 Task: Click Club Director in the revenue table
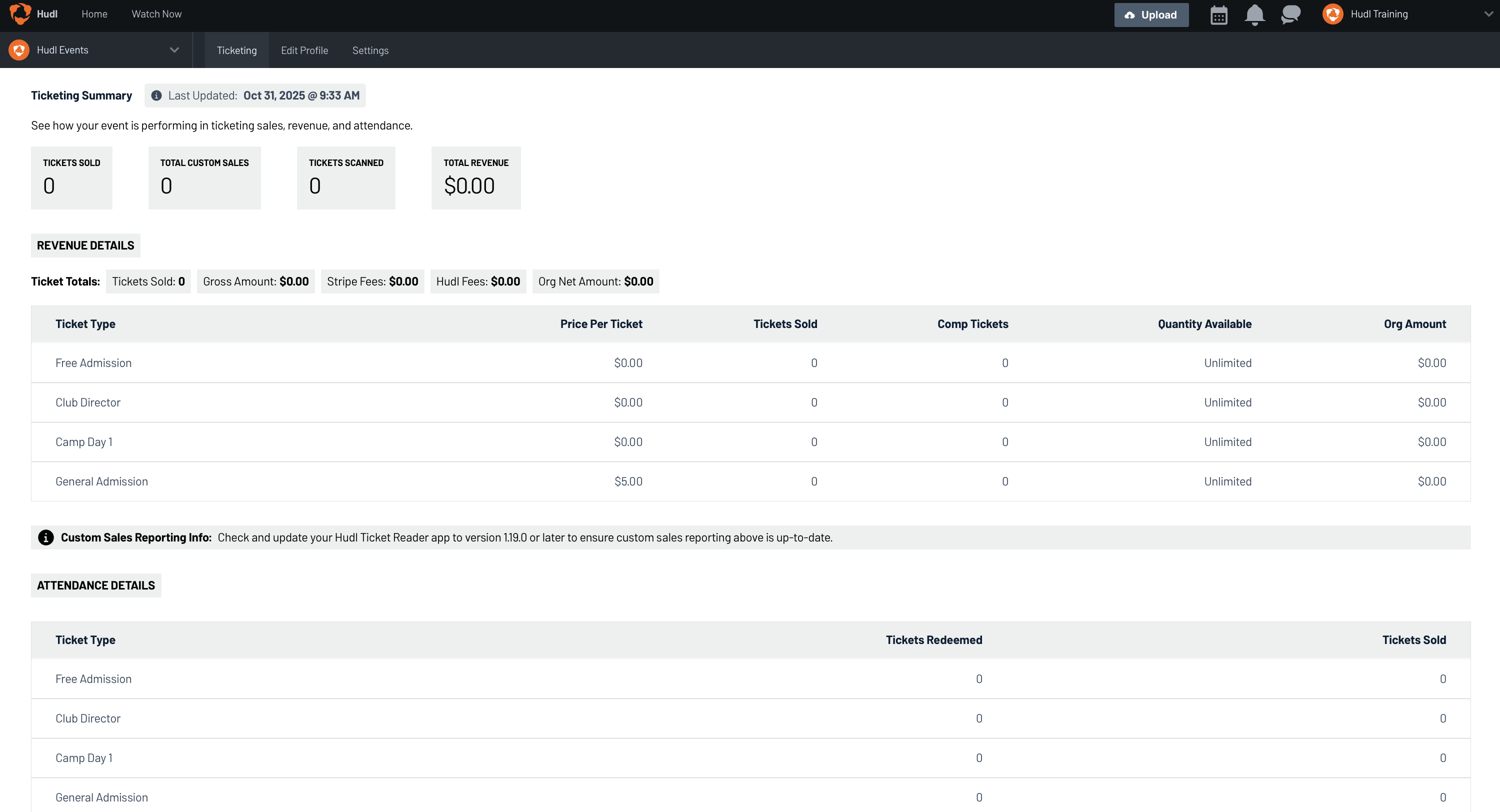point(88,402)
